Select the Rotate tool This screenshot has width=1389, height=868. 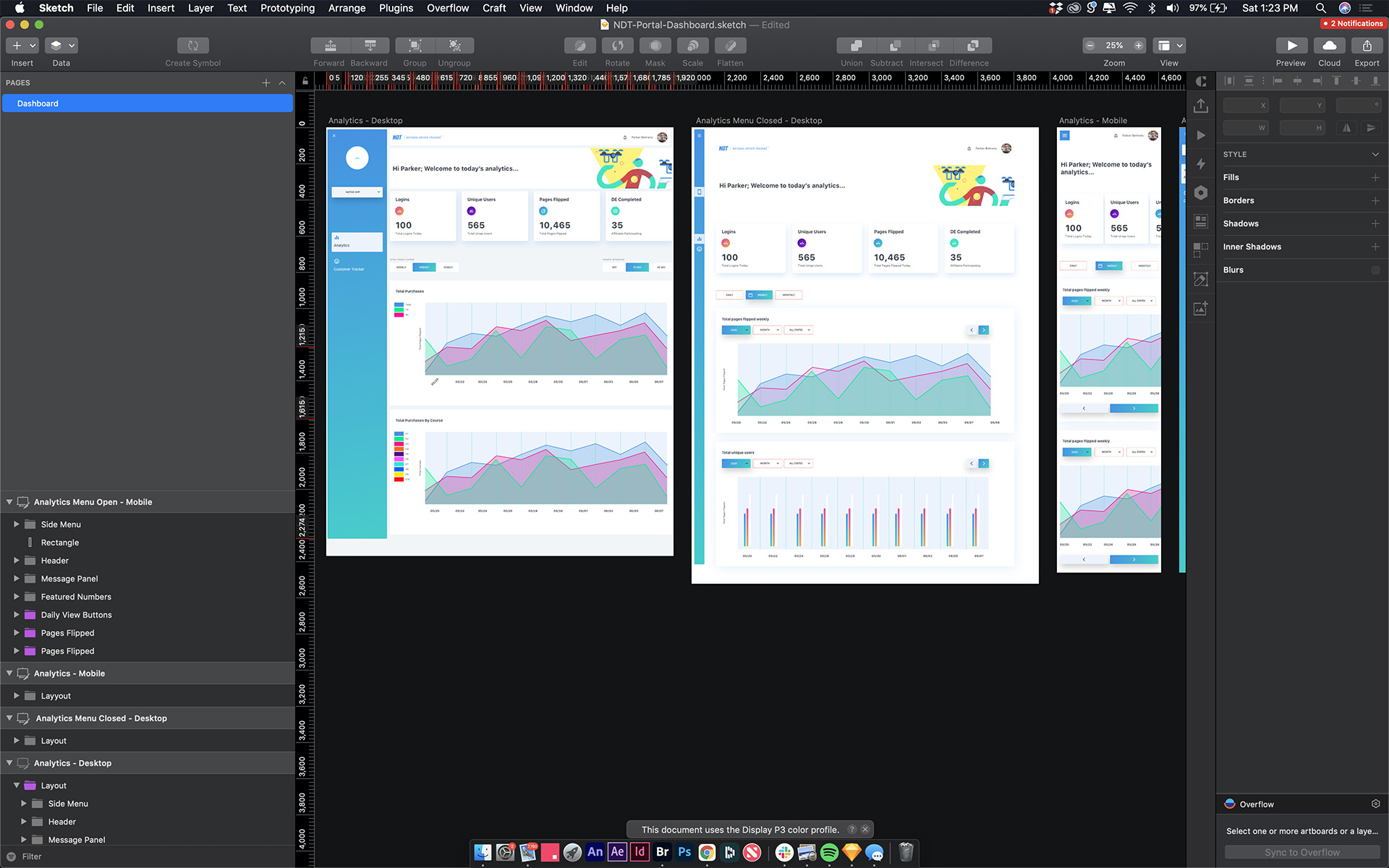[x=617, y=46]
